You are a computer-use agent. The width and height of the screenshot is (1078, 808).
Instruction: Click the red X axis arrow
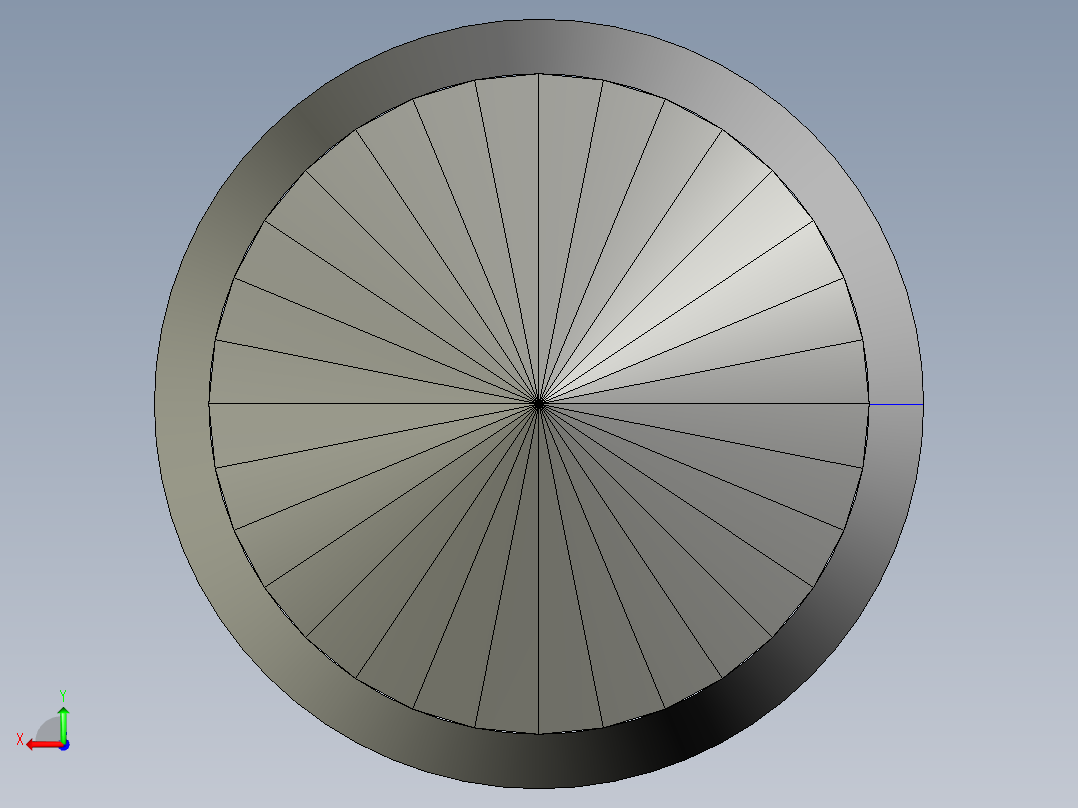[39, 744]
